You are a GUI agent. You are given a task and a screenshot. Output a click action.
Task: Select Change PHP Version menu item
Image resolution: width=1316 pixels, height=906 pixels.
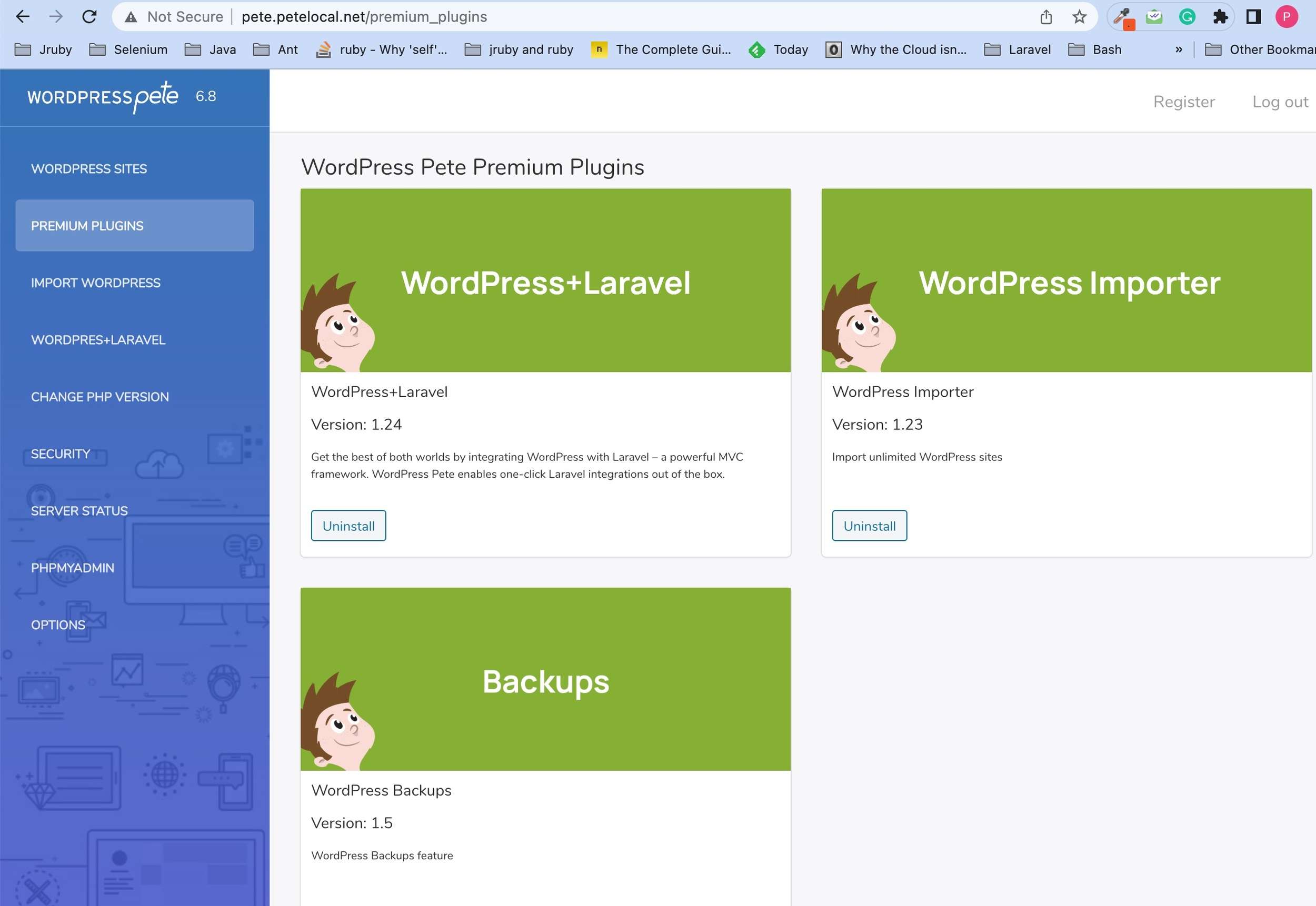coord(100,397)
